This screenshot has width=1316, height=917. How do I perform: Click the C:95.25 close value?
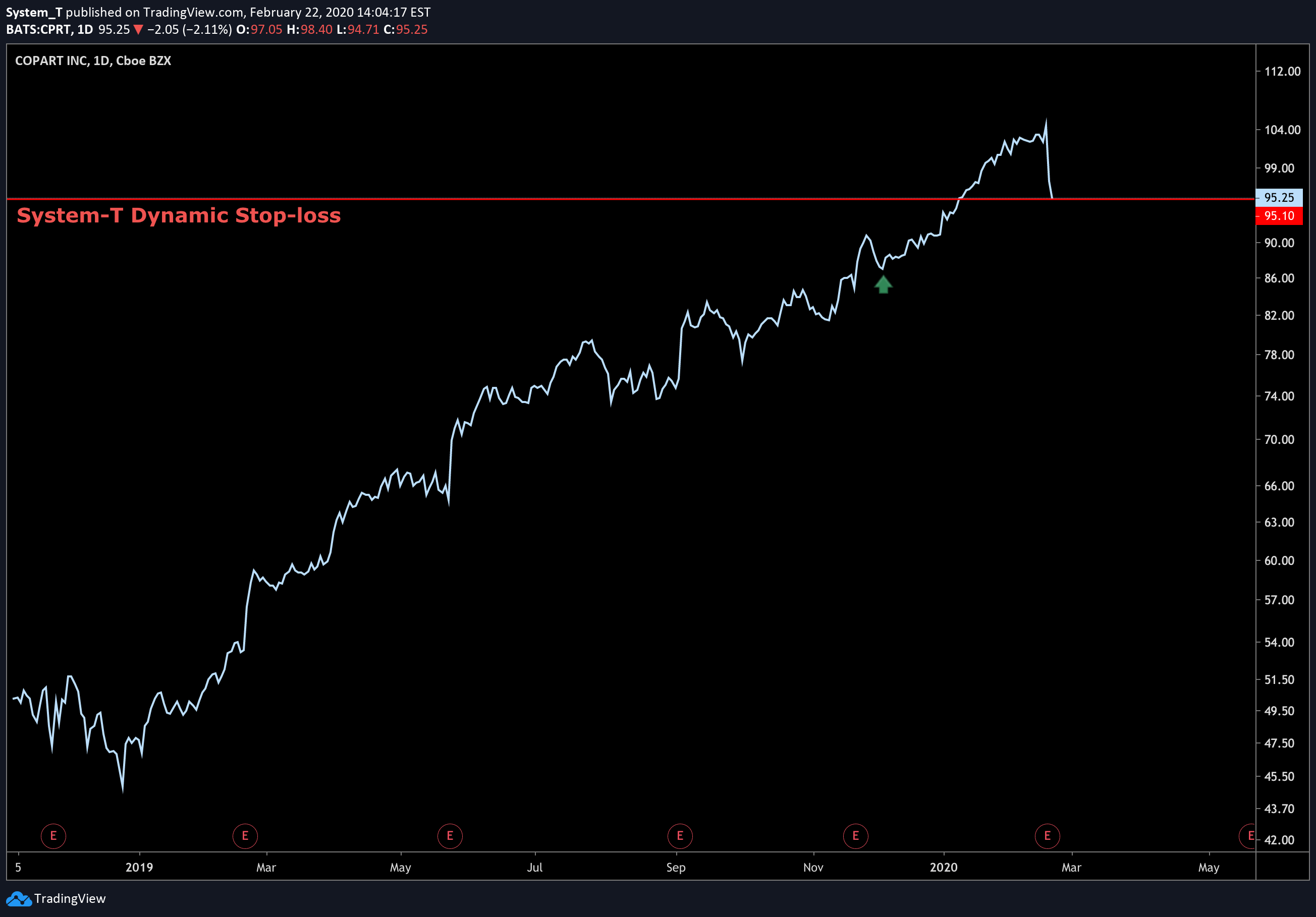tap(406, 29)
